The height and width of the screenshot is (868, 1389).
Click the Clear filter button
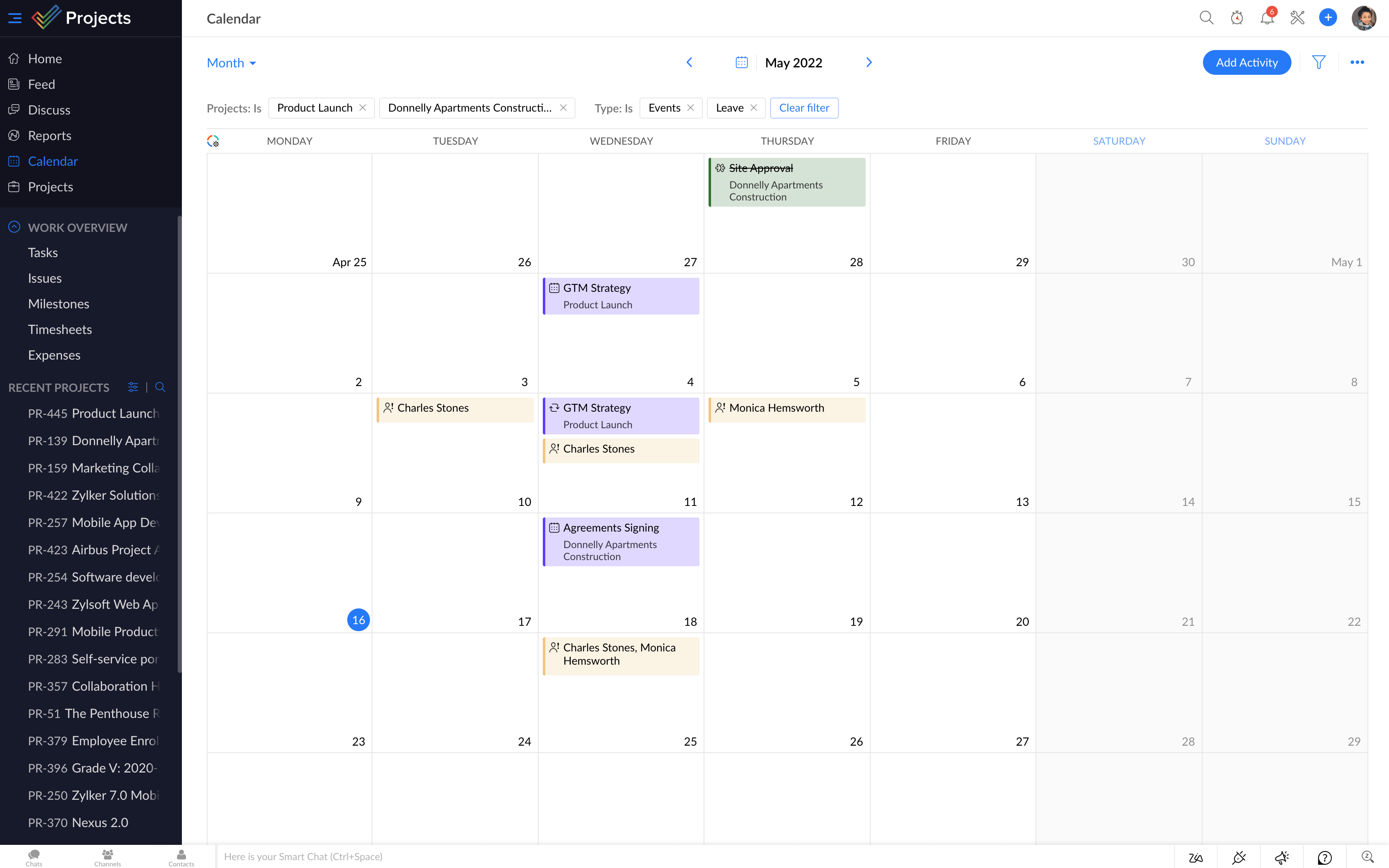pyautogui.click(x=804, y=108)
